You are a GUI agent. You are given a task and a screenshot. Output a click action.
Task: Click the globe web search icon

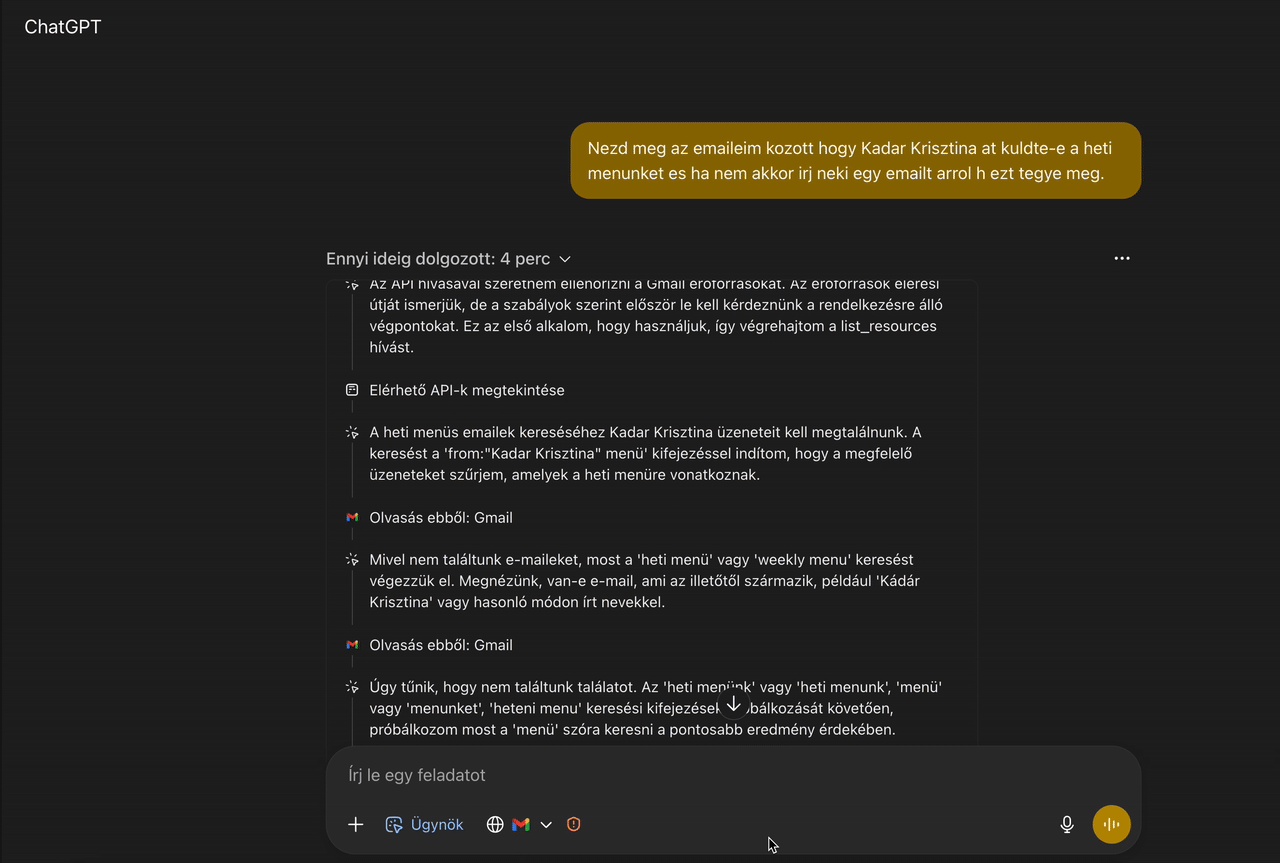pyautogui.click(x=495, y=825)
